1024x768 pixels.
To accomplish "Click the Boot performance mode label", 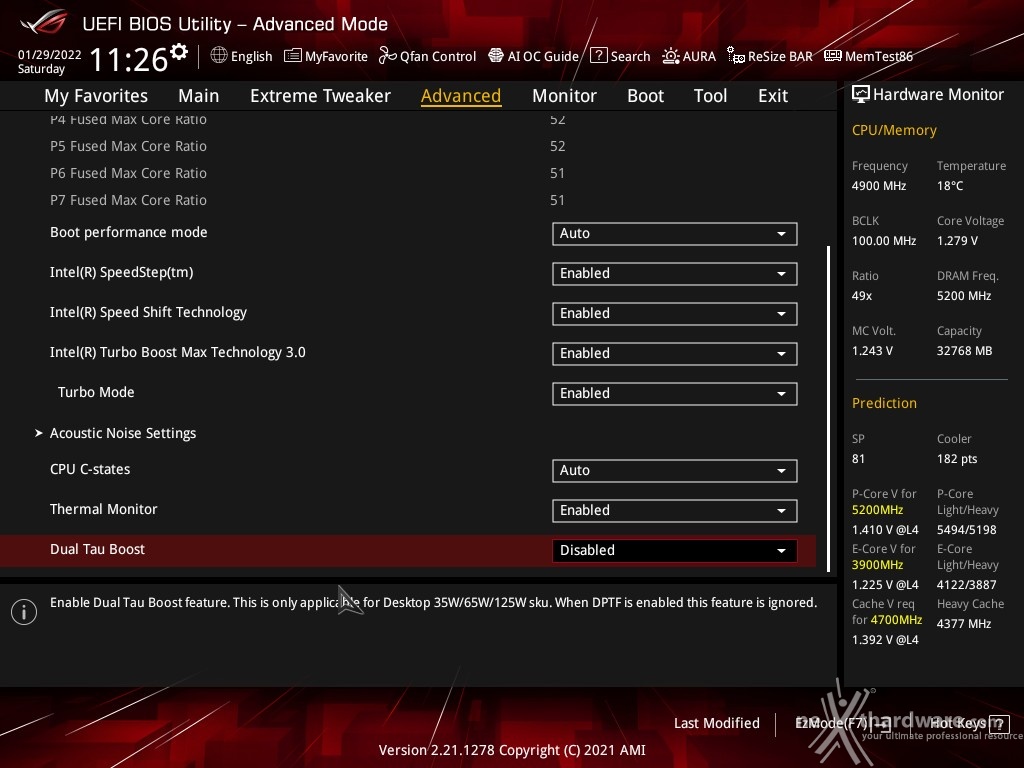I will click(x=129, y=232).
